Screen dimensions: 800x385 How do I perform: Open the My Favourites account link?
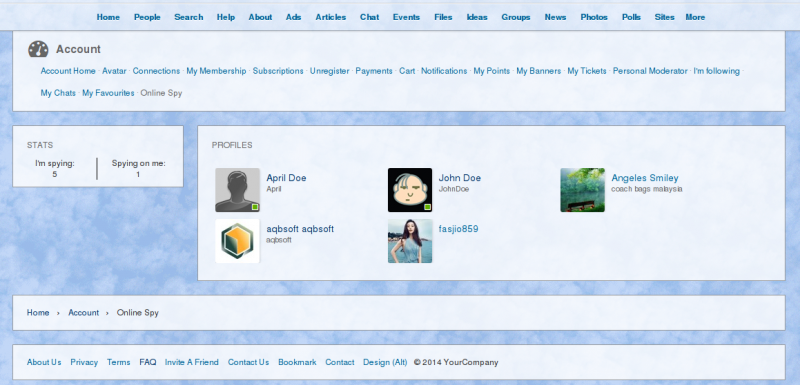pyautogui.click(x=108, y=93)
